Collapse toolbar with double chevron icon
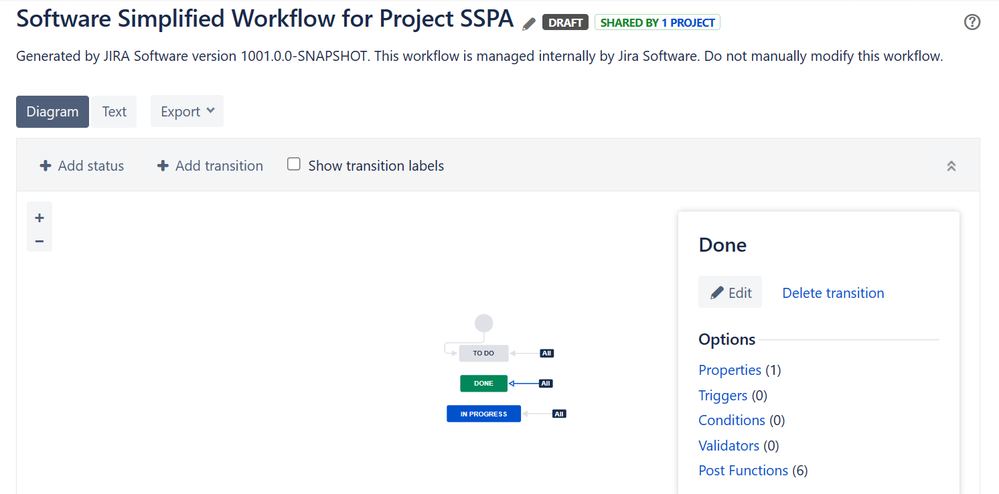Image resolution: width=999 pixels, height=494 pixels. click(951, 166)
